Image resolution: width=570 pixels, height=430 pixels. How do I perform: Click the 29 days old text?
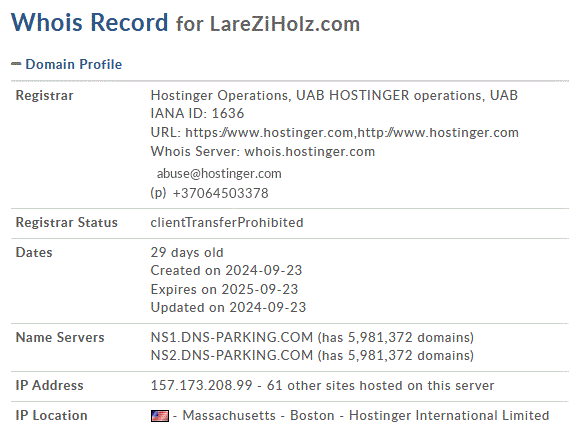[187, 253]
